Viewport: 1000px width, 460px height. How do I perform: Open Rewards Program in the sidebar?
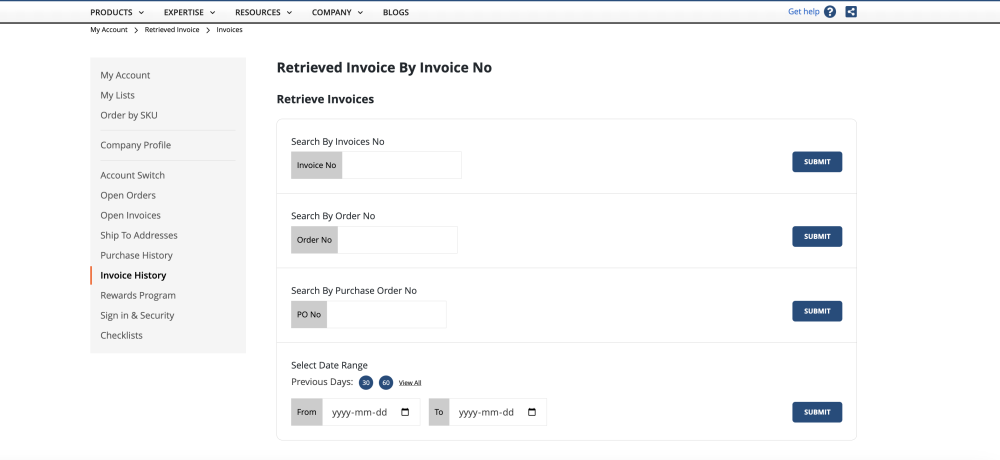(x=138, y=295)
